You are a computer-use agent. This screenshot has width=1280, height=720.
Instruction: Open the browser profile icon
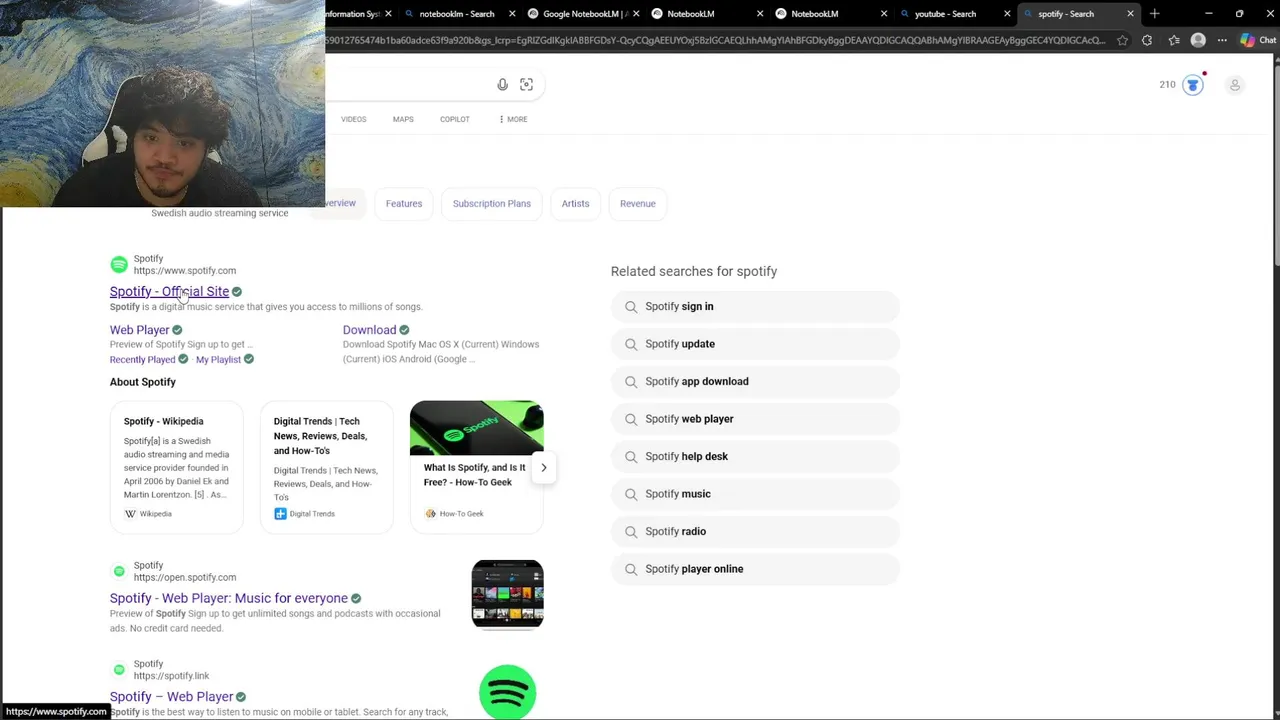point(1198,40)
